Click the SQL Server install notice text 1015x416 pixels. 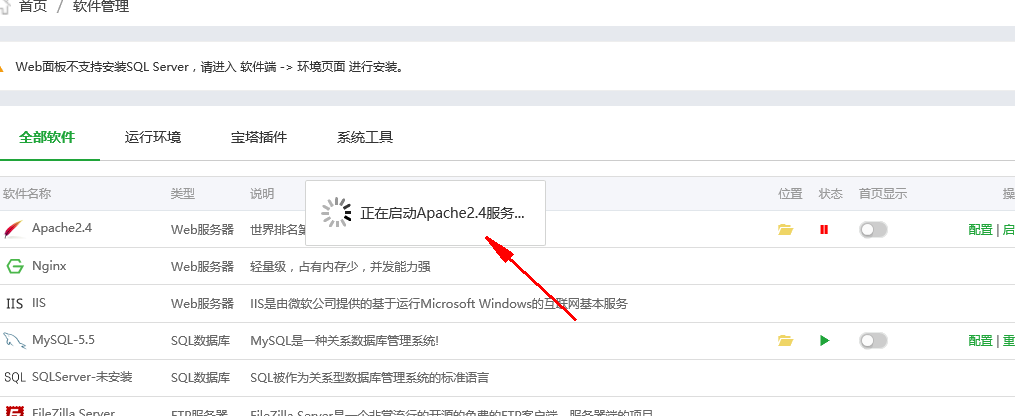(x=209, y=67)
